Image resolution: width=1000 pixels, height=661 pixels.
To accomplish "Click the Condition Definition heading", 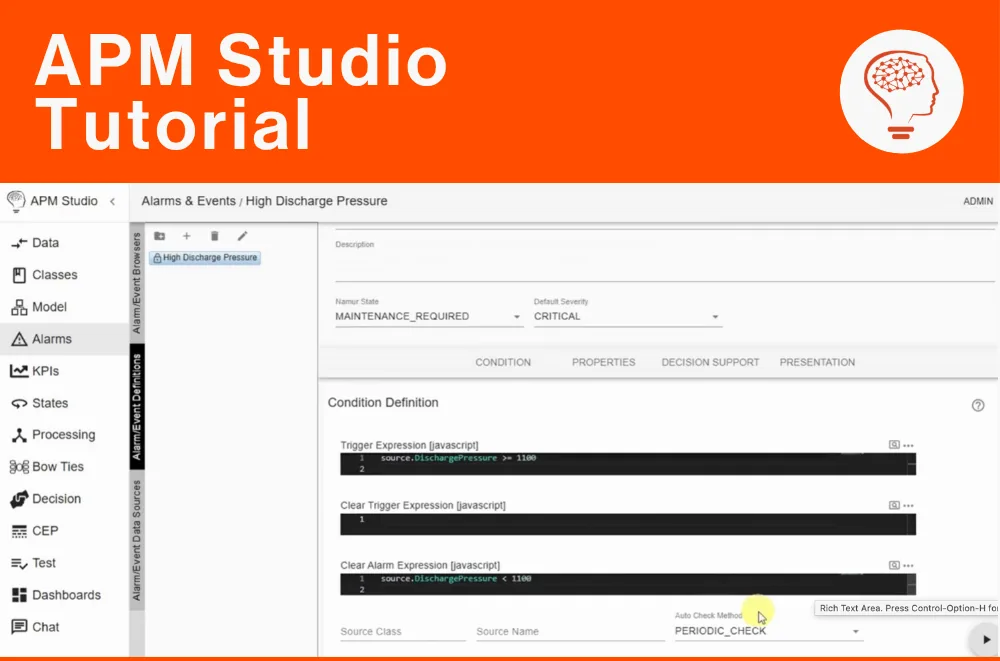I will 383,403.
